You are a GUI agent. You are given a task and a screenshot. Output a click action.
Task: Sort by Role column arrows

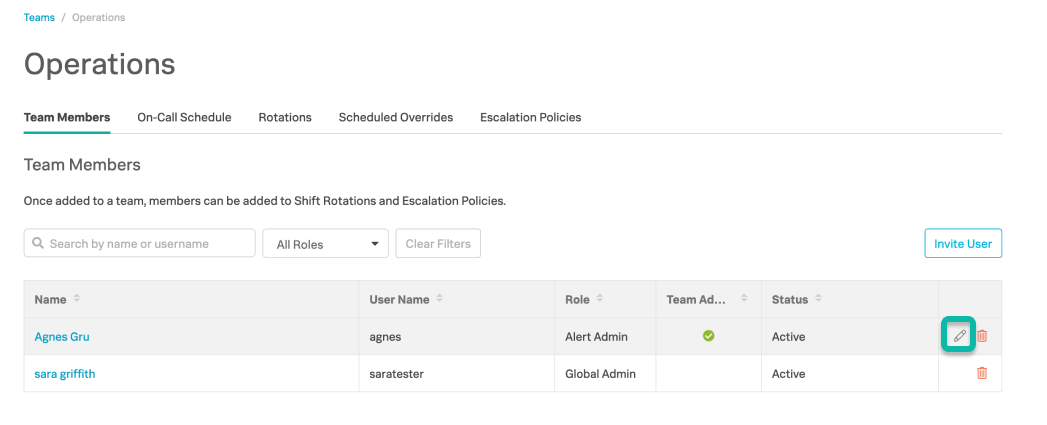point(600,299)
